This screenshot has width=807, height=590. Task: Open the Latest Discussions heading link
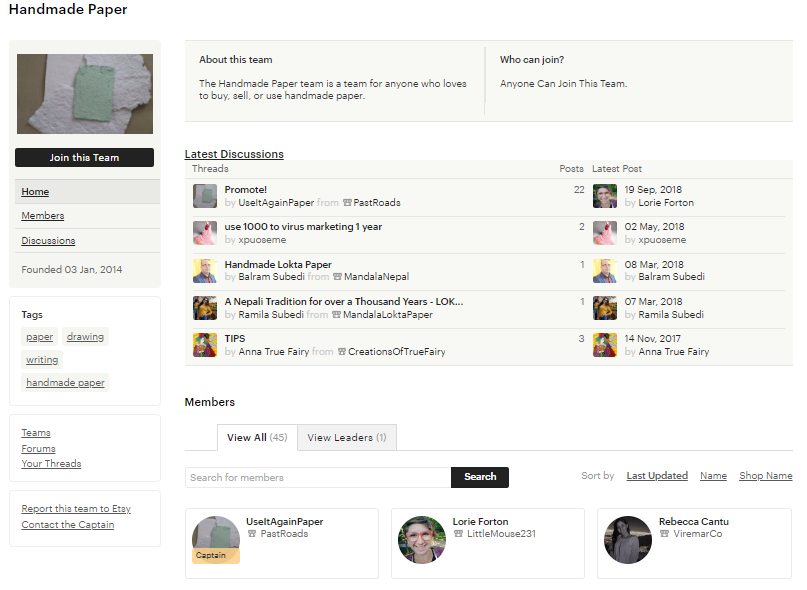pos(234,154)
